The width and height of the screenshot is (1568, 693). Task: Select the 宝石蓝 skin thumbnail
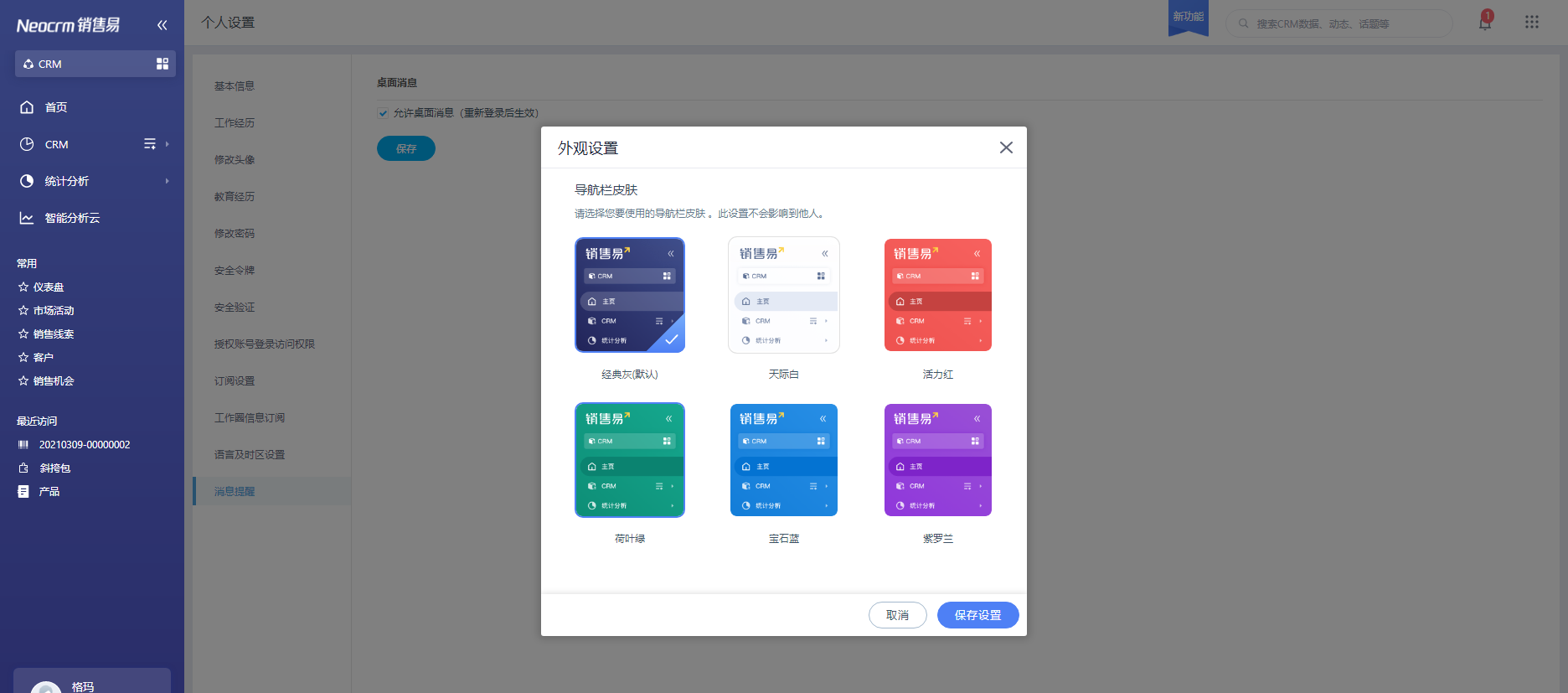click(x=784, y=460)
